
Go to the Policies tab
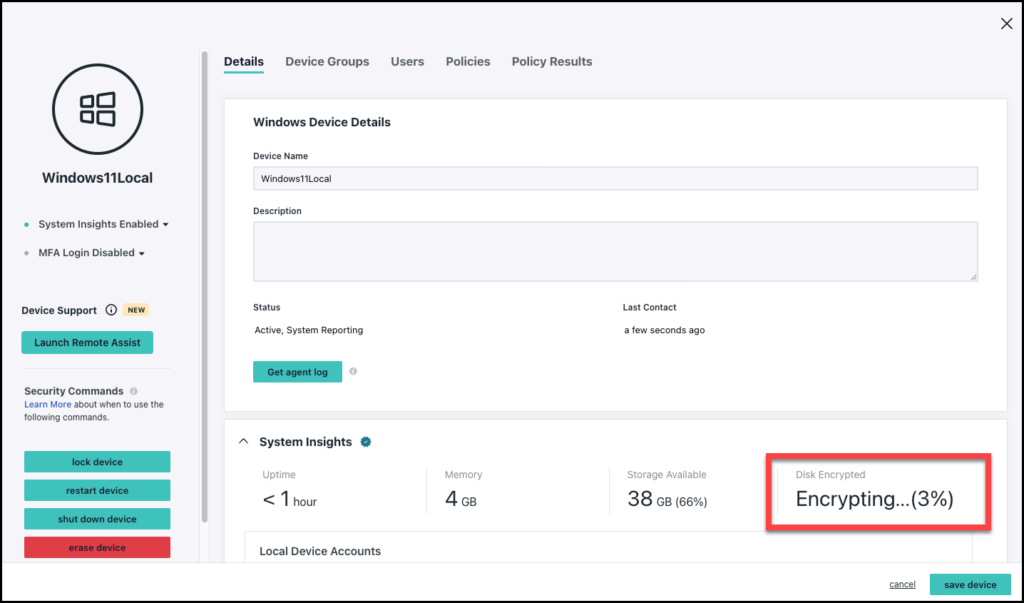(x=468, y=62)
